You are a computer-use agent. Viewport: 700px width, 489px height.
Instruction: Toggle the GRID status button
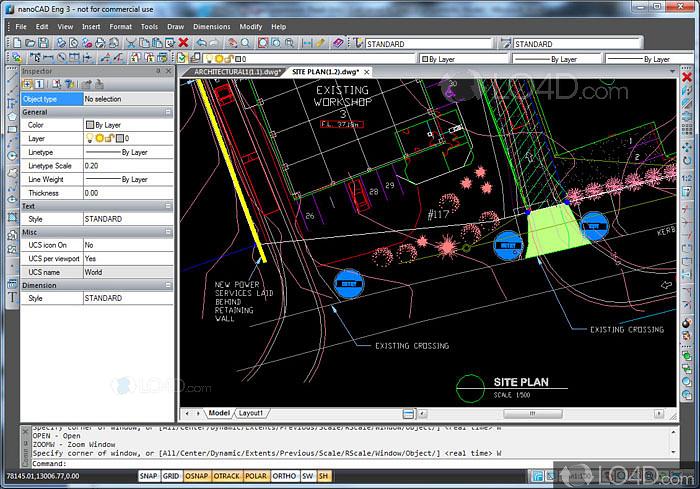pyautogui.click(x=173, y=476)
